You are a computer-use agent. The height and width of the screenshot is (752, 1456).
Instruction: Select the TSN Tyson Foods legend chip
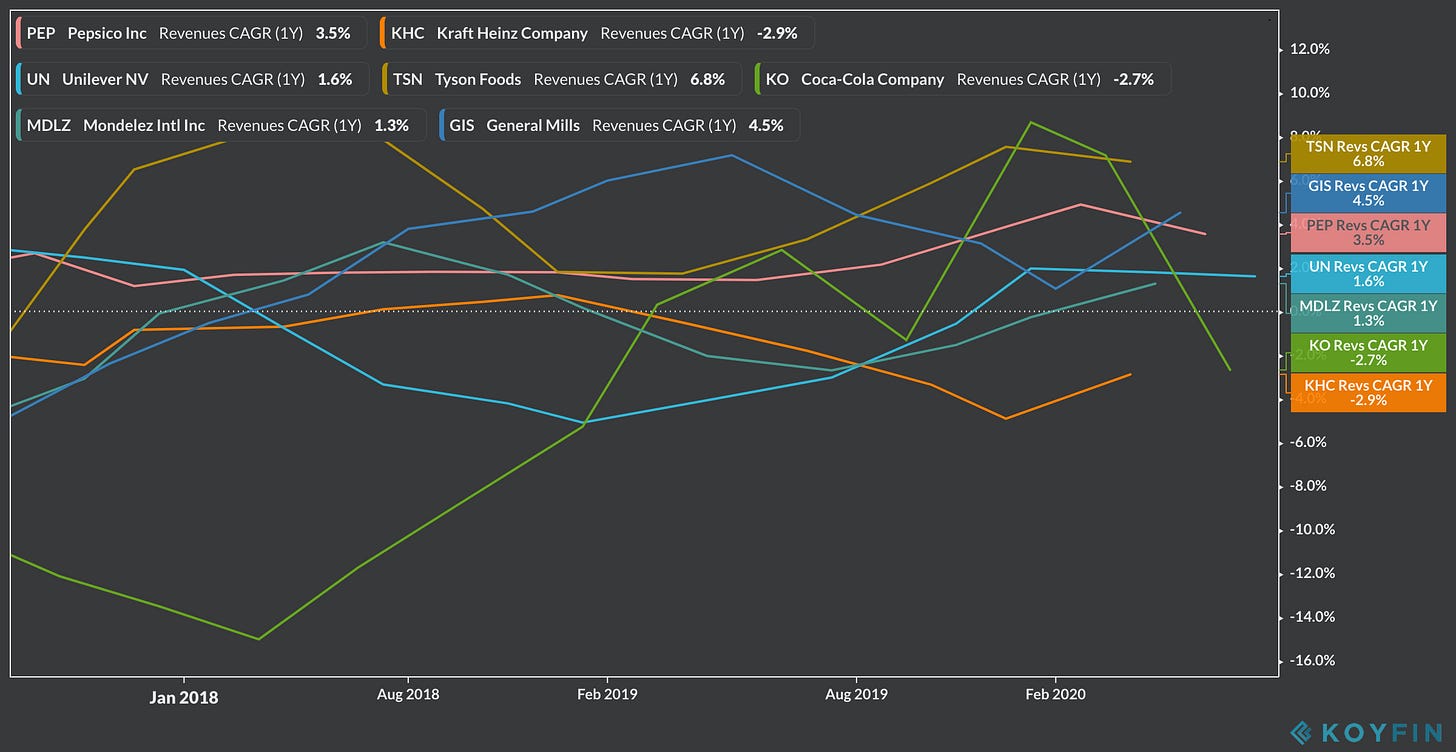click(563, 79)
